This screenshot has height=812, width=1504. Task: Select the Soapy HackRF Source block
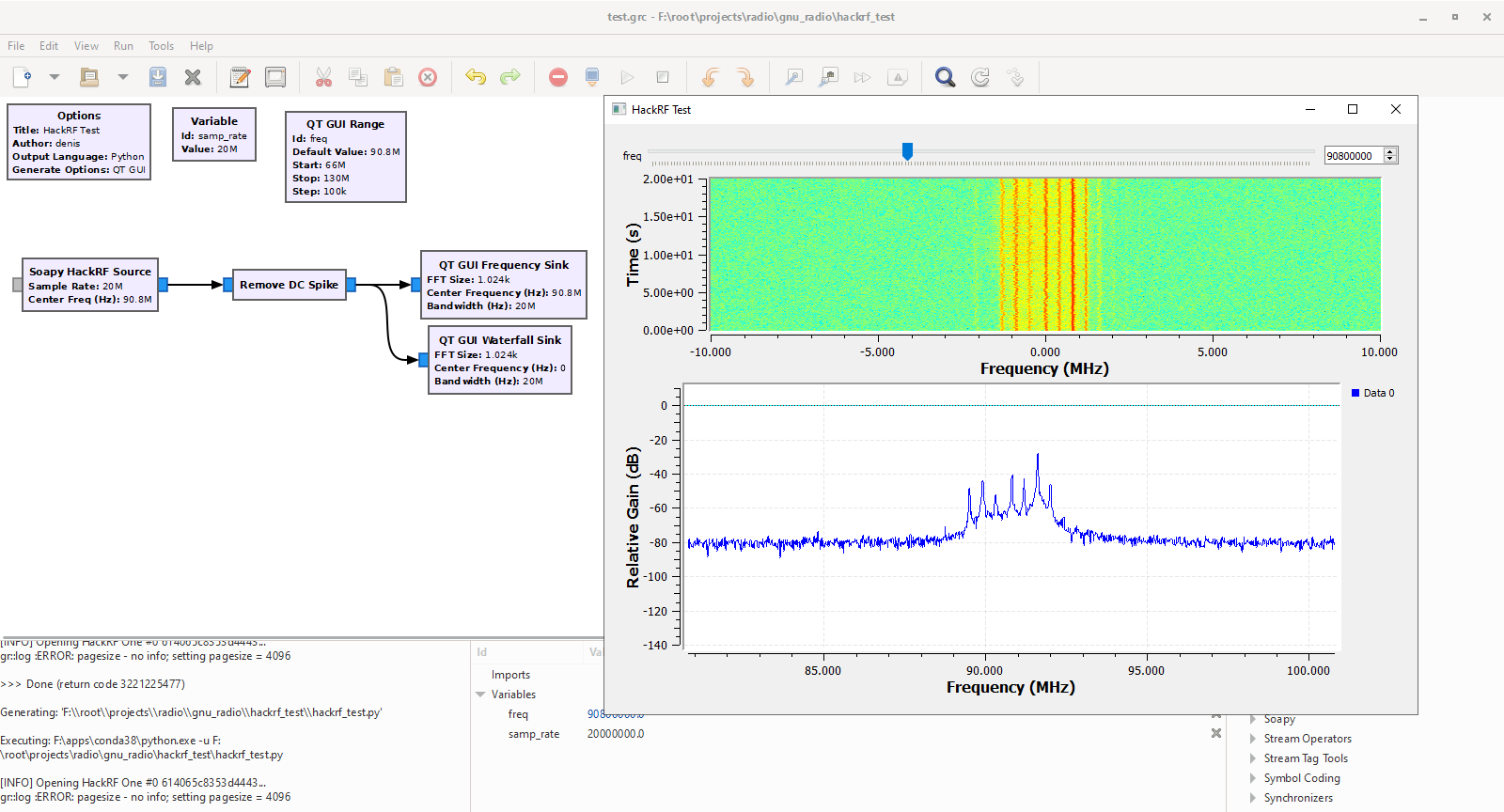(90, 285)
